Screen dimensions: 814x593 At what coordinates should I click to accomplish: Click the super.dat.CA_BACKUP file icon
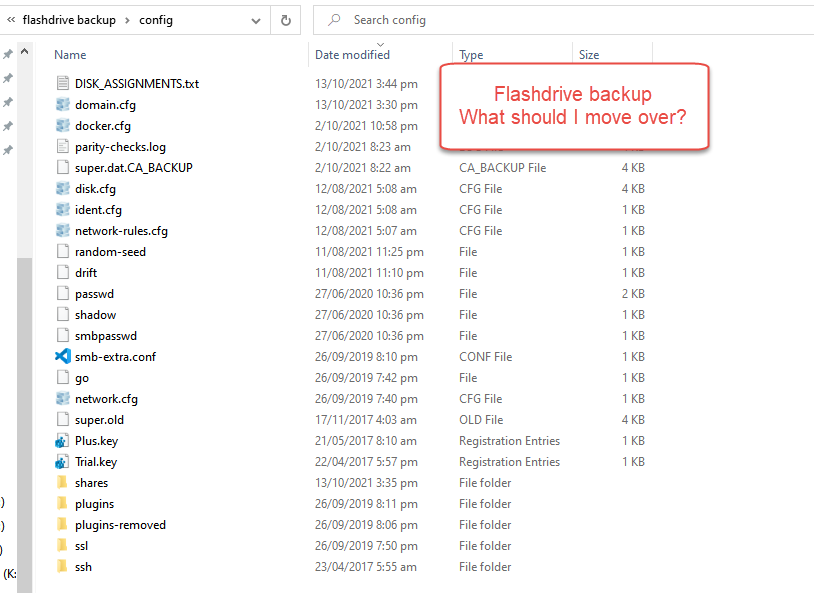click(63, 167)
